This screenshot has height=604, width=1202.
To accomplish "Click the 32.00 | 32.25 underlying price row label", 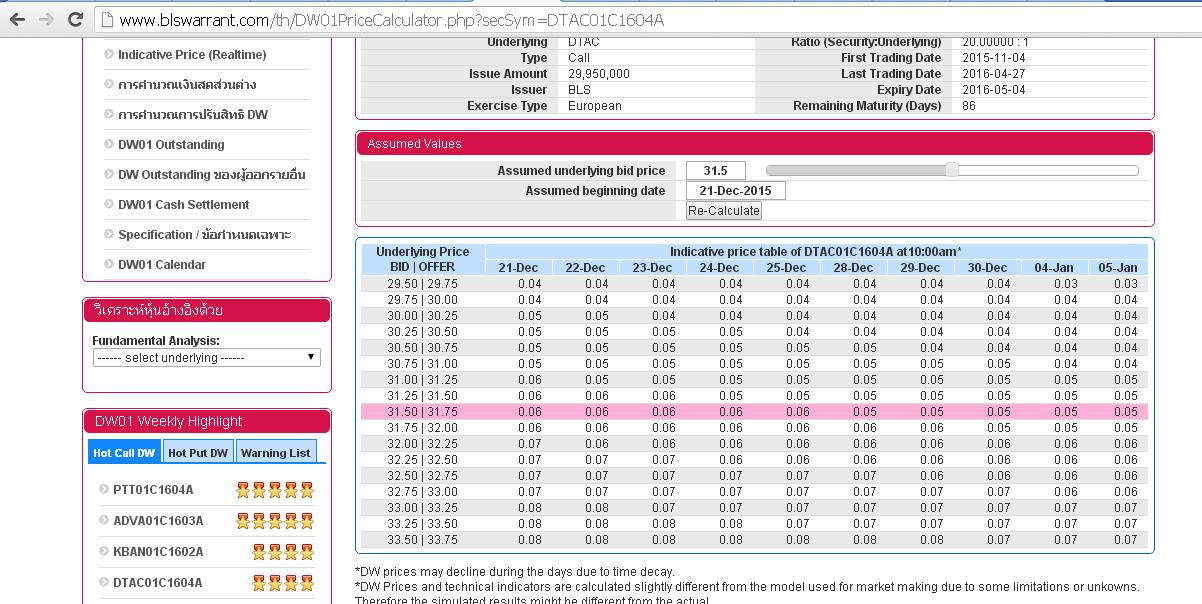I will point(422,444).
